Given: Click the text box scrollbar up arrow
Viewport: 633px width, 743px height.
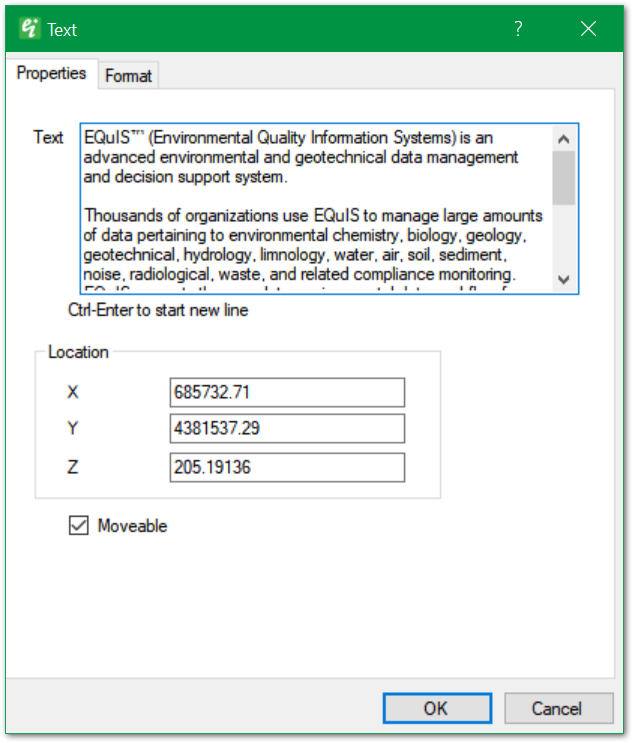Looking at the screenshot, I should click(563, 139).
